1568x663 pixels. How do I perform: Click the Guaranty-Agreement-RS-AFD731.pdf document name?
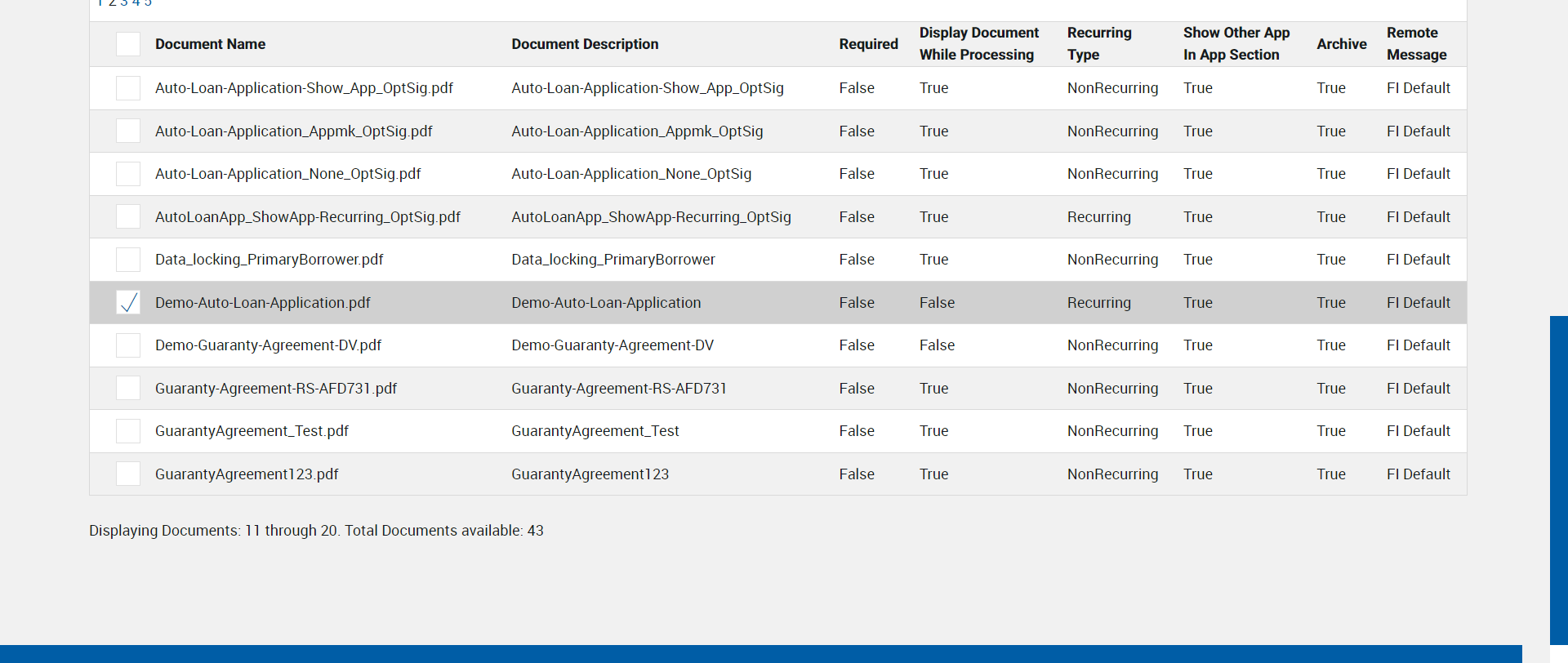pos(276,389)
